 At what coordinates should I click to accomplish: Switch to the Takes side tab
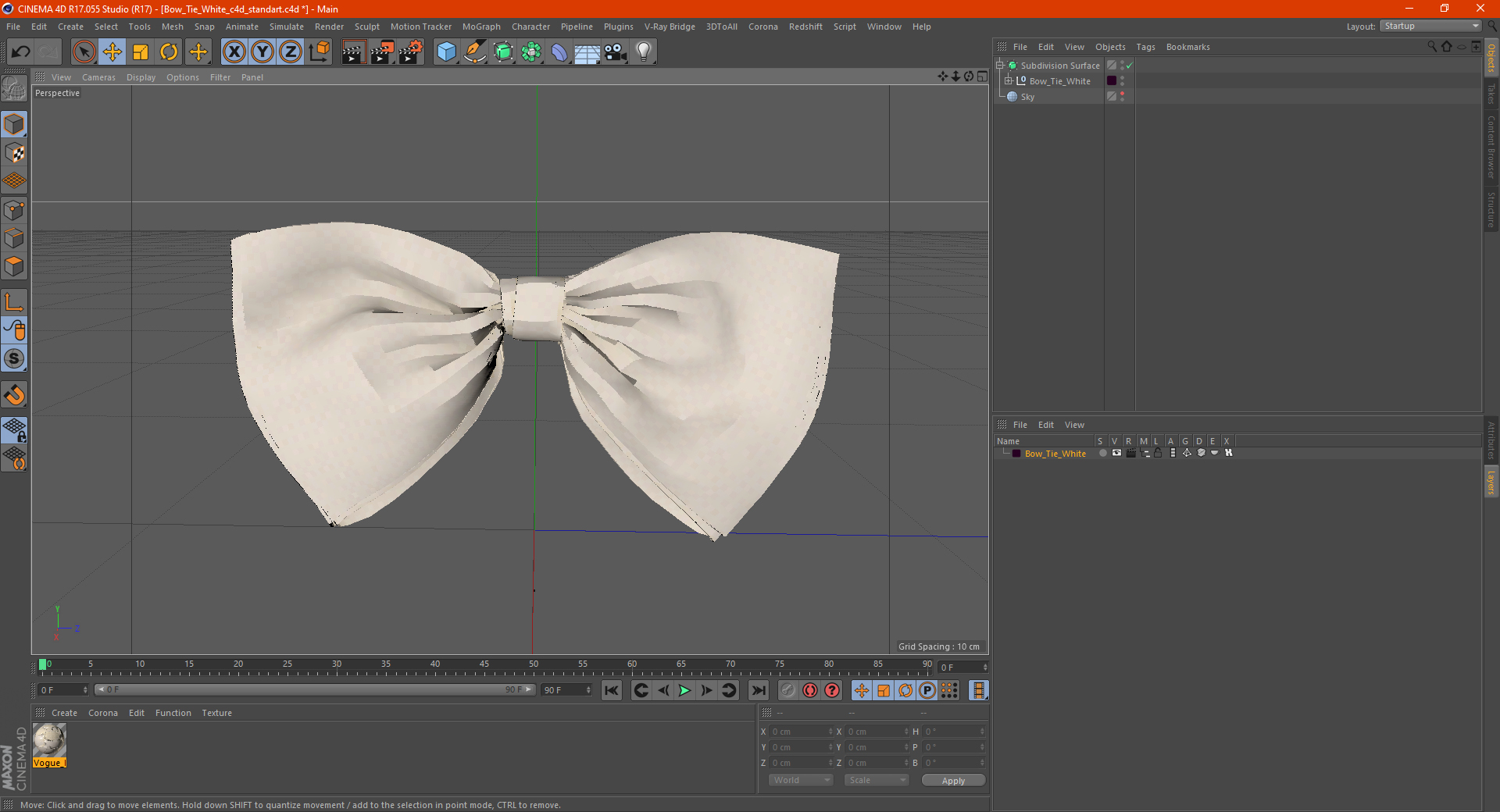pos(1491,94)
